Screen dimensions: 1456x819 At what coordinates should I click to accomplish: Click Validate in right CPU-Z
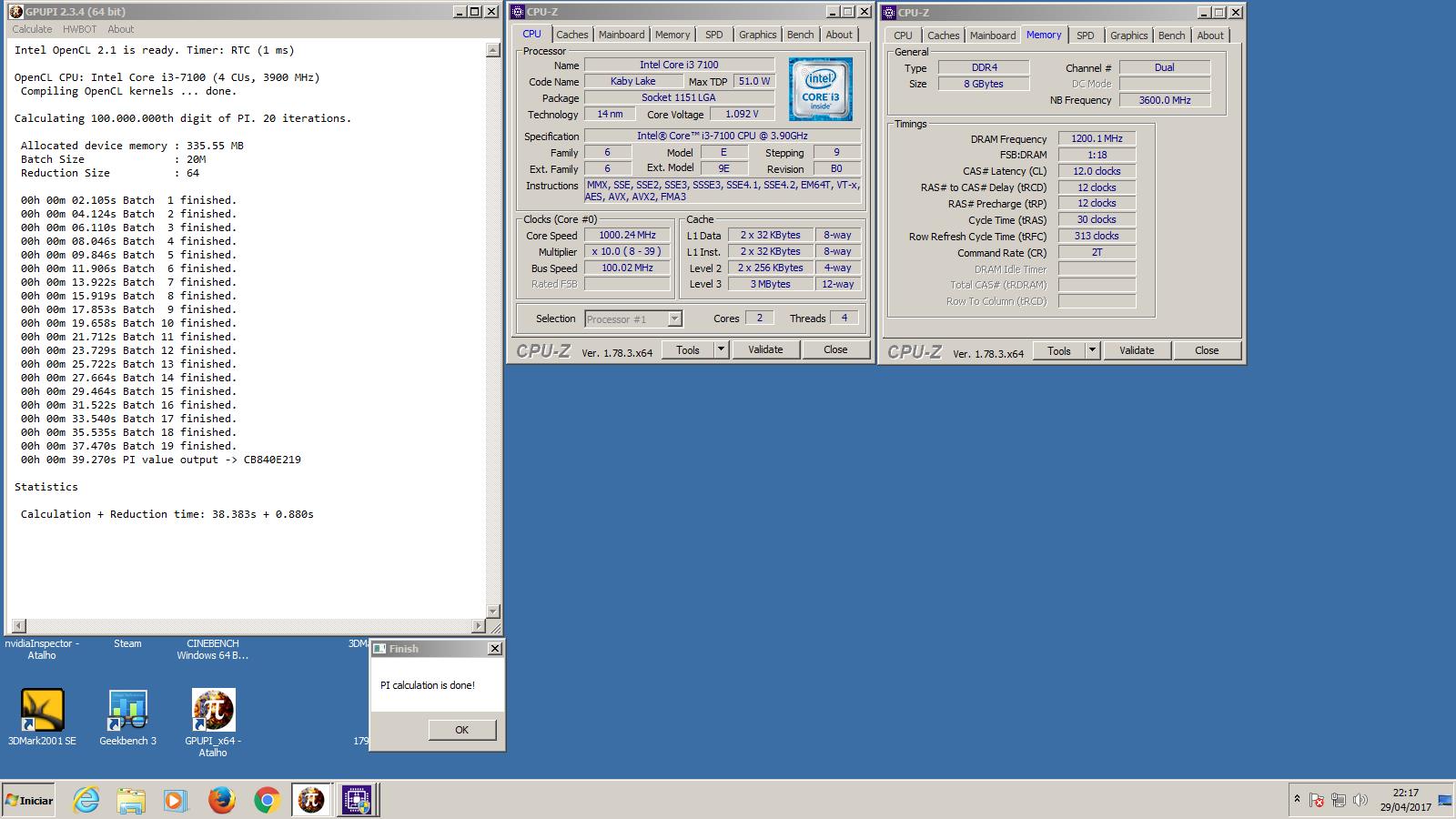[x=1137, y=350]
